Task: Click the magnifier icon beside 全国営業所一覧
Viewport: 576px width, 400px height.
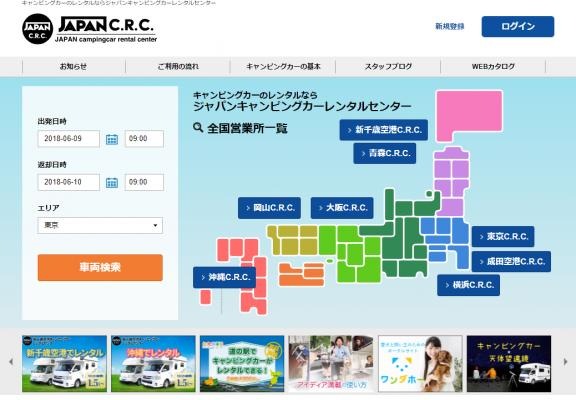Action: 198,127
